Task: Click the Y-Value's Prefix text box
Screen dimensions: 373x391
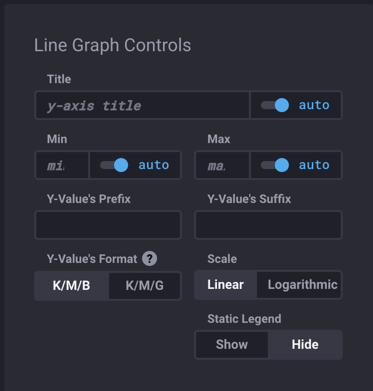Action: pyautogui.click(x=108, y=225)
